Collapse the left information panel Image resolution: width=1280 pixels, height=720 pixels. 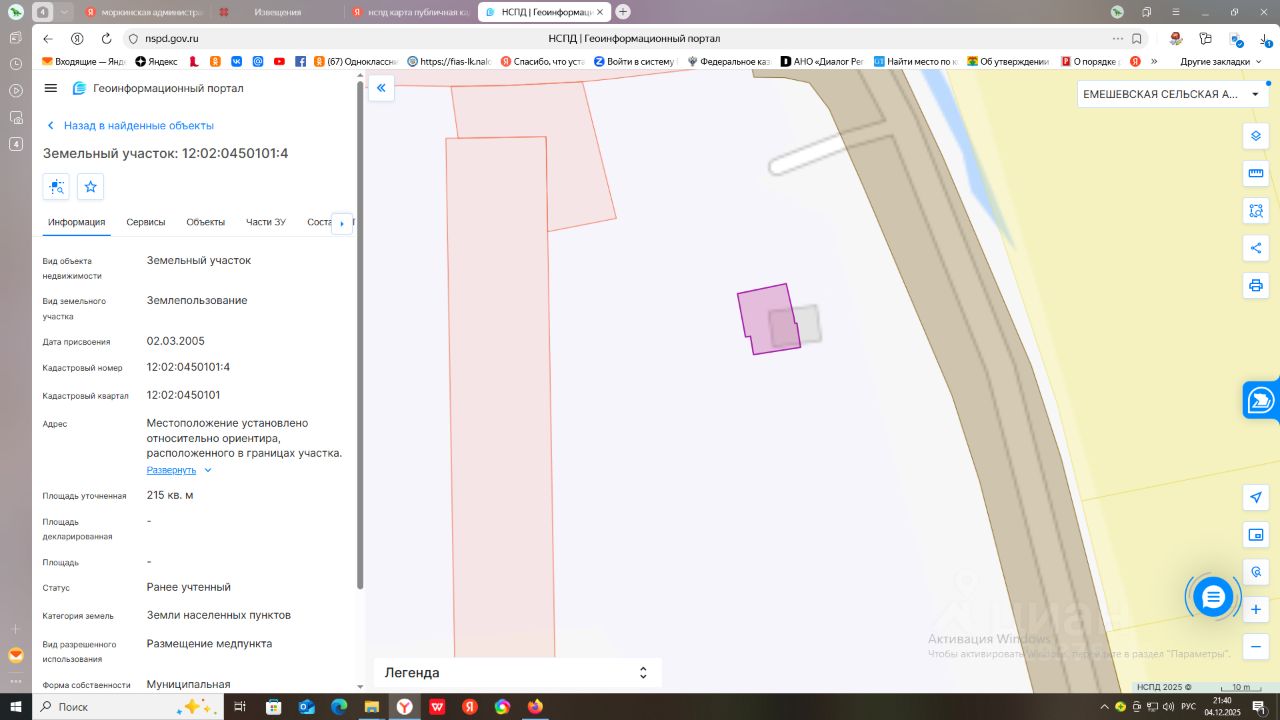pyautogui.click(x=381, y=88)
